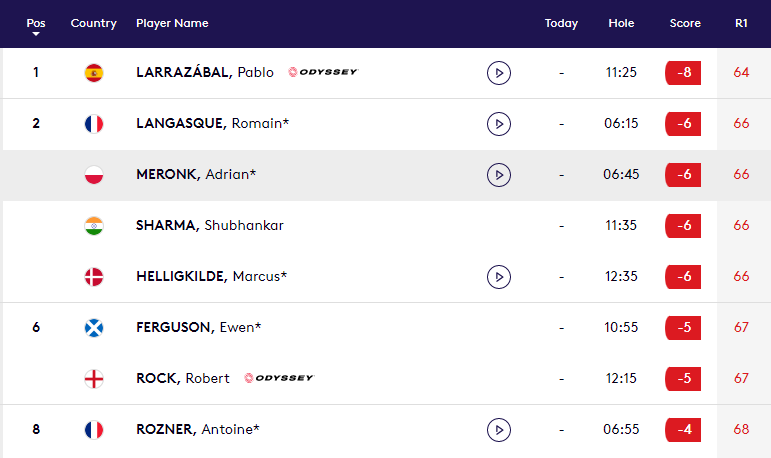Open Pablo Larrazábal's player profile
Screen dimensions: 771x458
click(x=205, y=73)
